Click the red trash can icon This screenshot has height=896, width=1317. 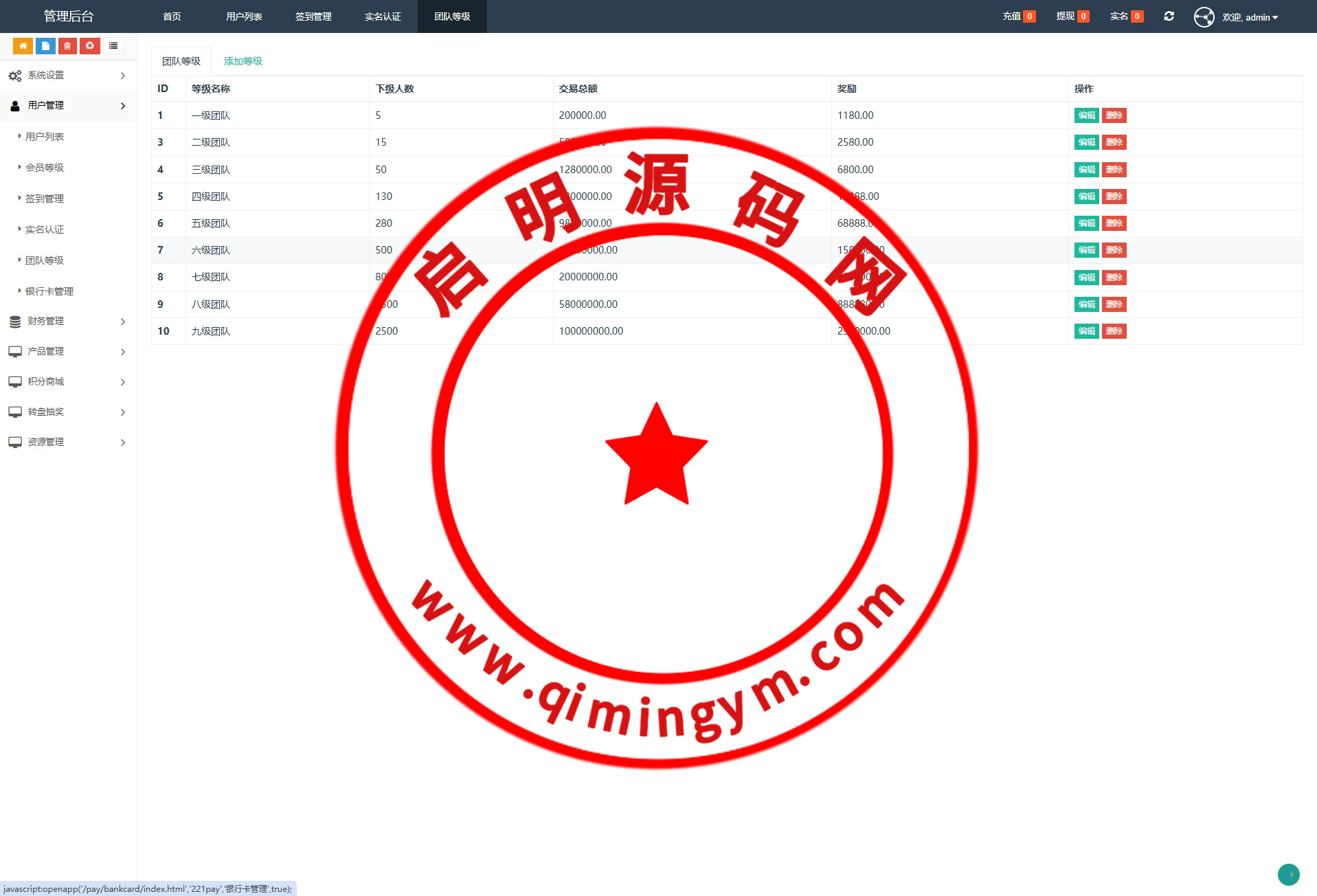pyautogui.click(x=67, y=46)
